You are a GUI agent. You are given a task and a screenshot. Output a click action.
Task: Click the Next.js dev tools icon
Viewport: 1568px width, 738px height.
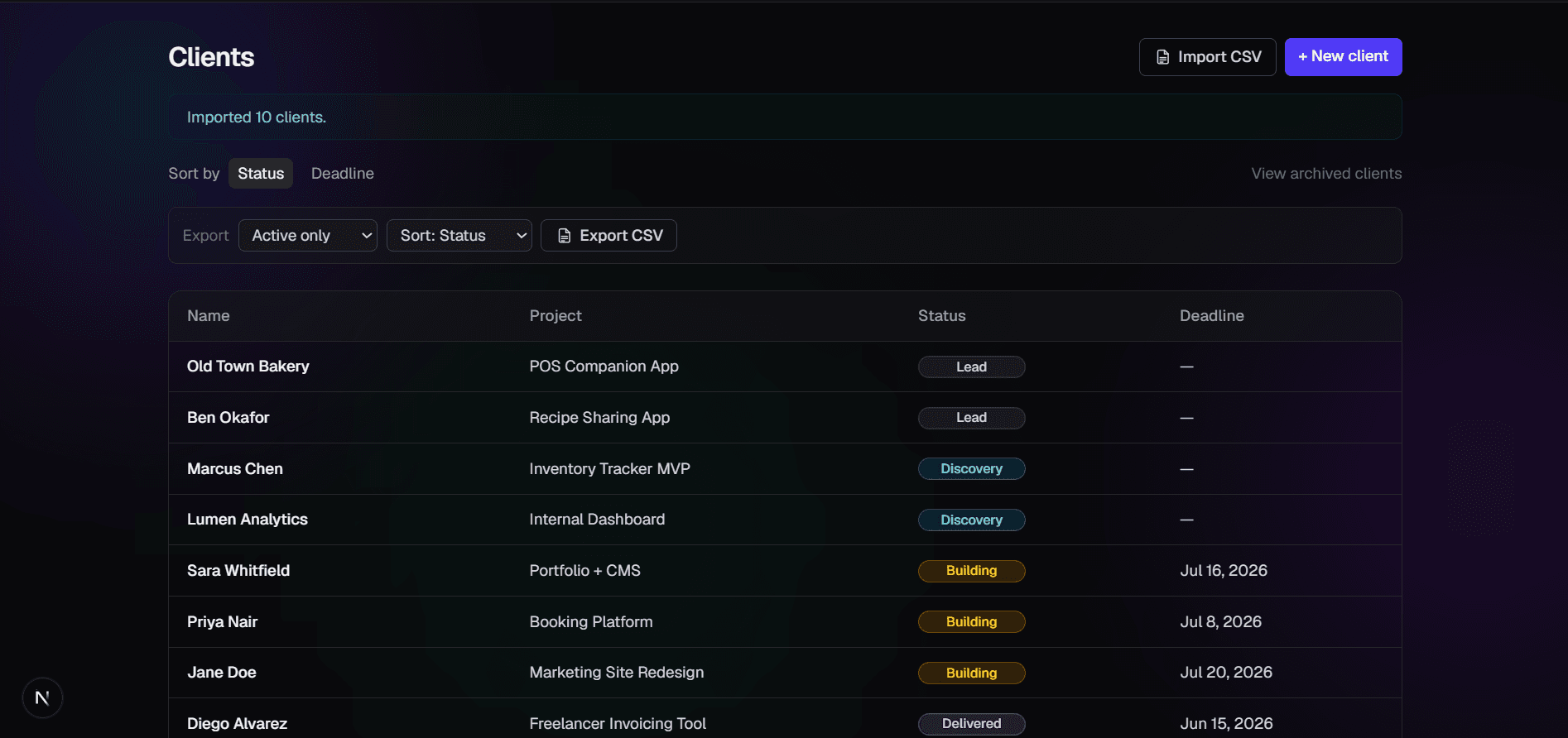coord(42,698)
